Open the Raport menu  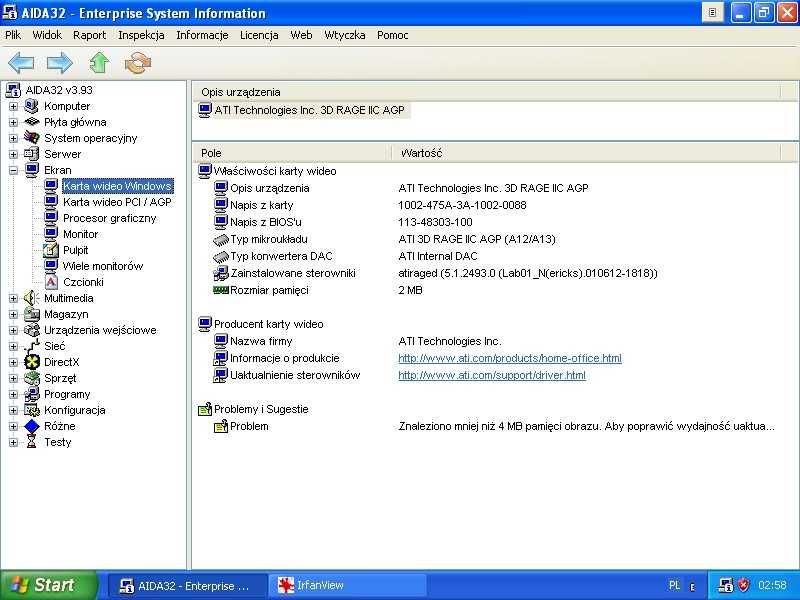click(x=89, y=35)
